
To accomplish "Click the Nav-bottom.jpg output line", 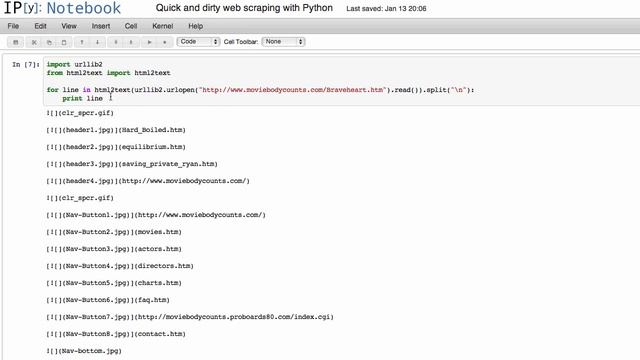I will (84, 351).
